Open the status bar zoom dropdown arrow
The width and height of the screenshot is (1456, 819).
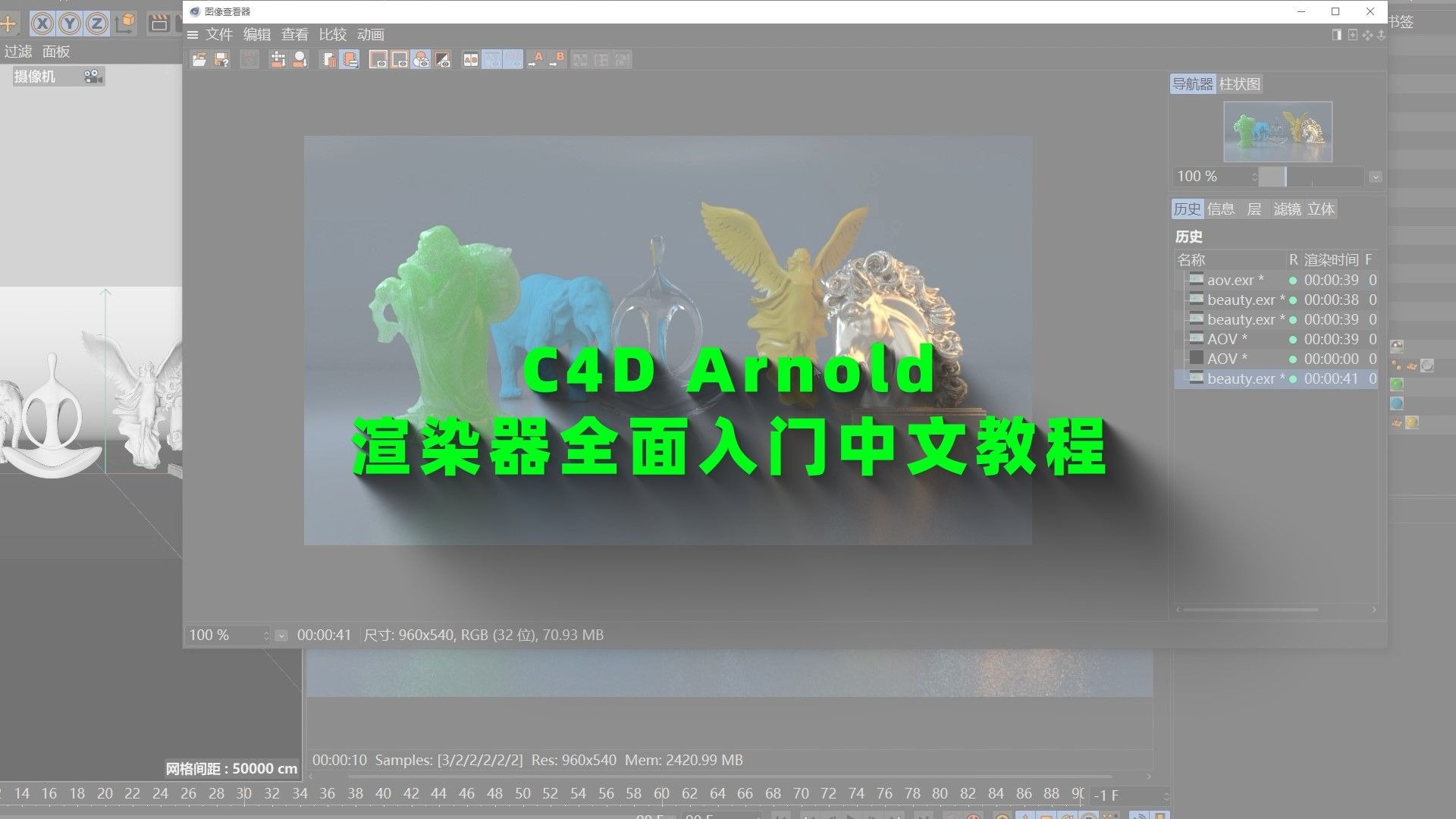click(281, 635)
